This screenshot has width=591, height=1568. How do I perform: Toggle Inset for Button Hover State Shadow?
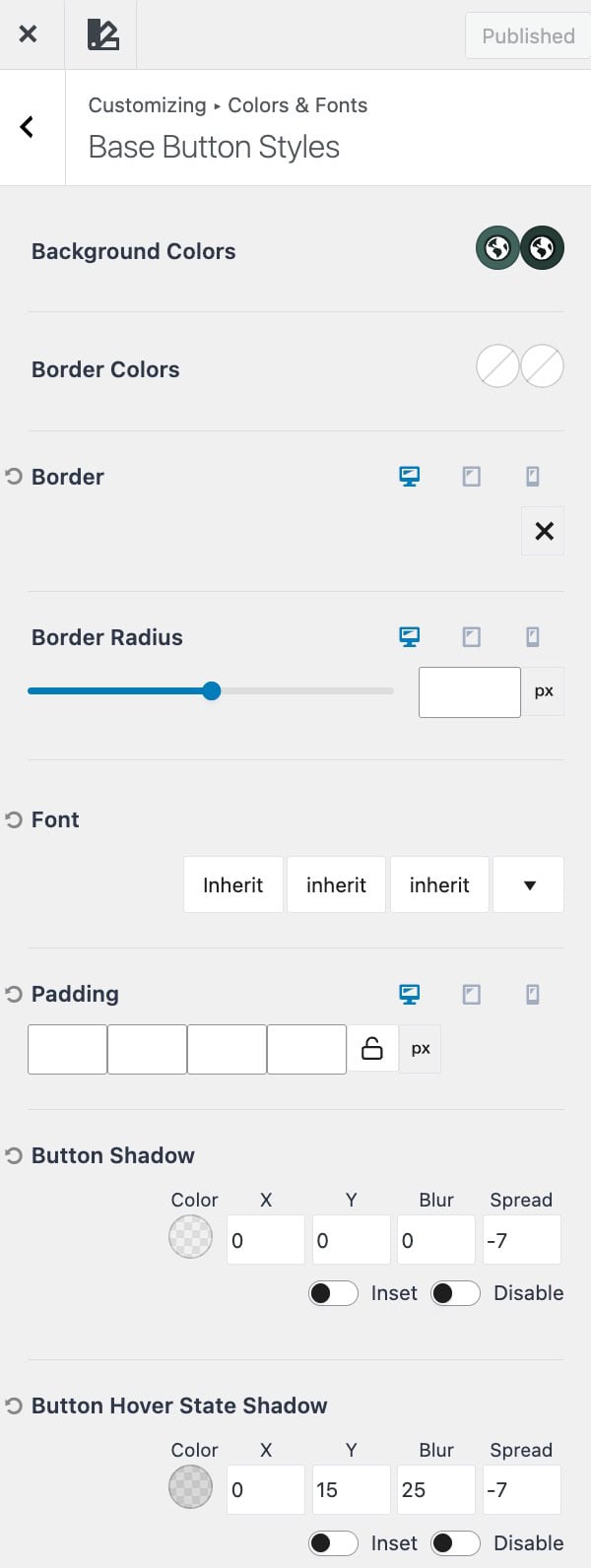[x=333, y=1543]
